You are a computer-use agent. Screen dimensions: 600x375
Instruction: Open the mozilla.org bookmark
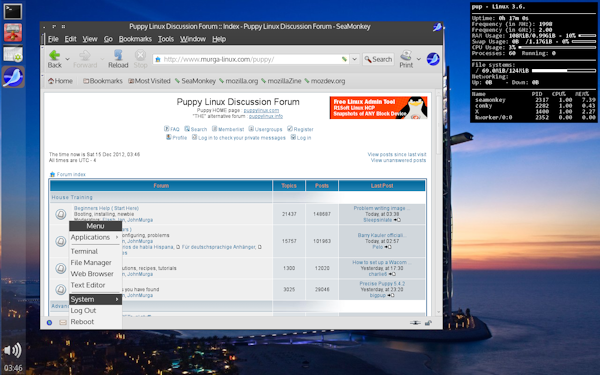(239, 81)
